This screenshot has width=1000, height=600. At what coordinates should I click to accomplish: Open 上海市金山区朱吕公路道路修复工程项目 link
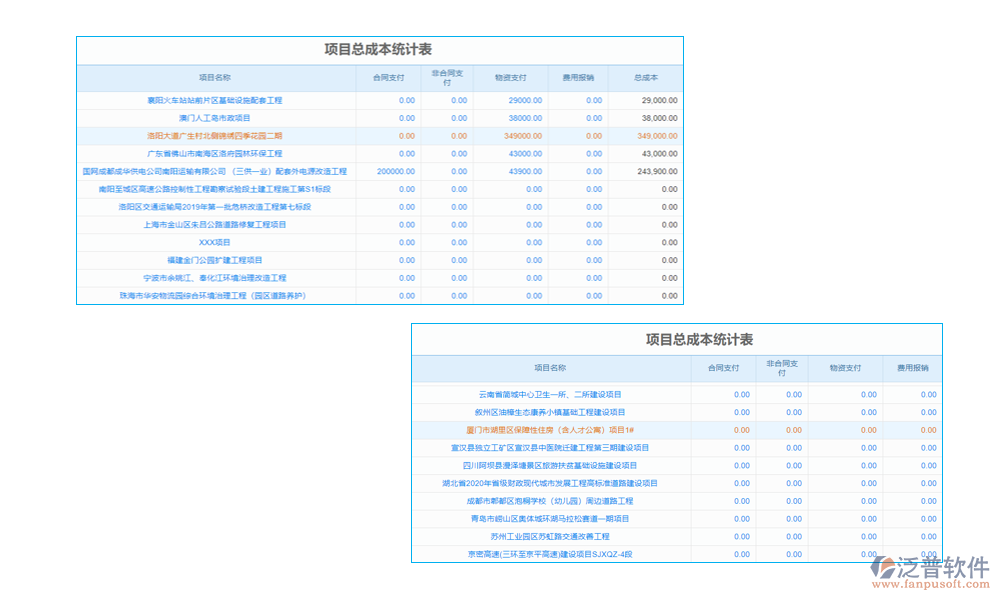point(215,225)
